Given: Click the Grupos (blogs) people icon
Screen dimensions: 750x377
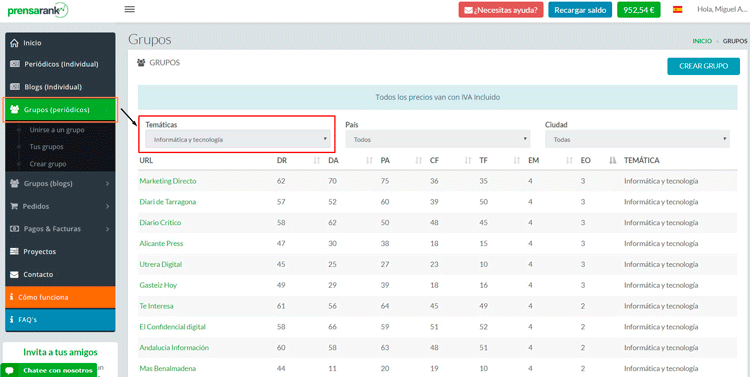Looking at the screenshot, I should coord(14,183).
